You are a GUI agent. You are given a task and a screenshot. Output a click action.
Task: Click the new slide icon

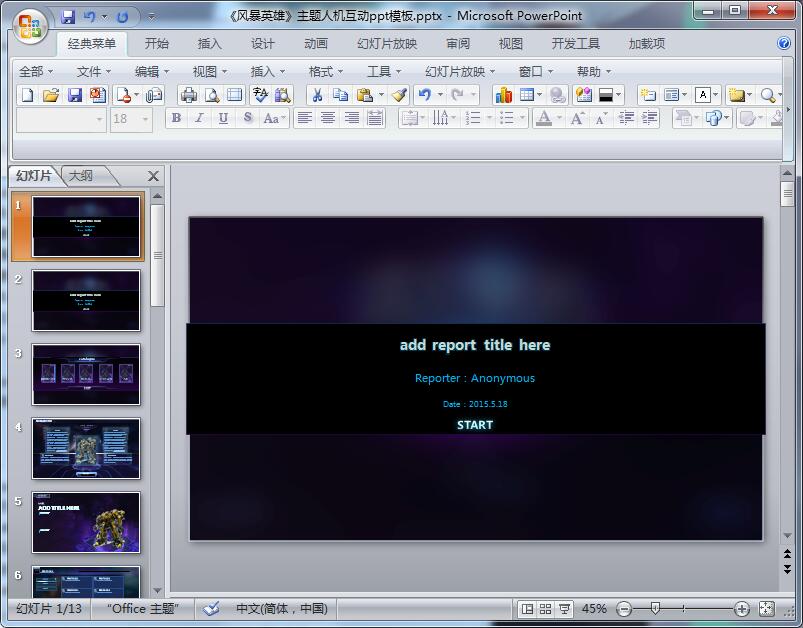point(648,95)
